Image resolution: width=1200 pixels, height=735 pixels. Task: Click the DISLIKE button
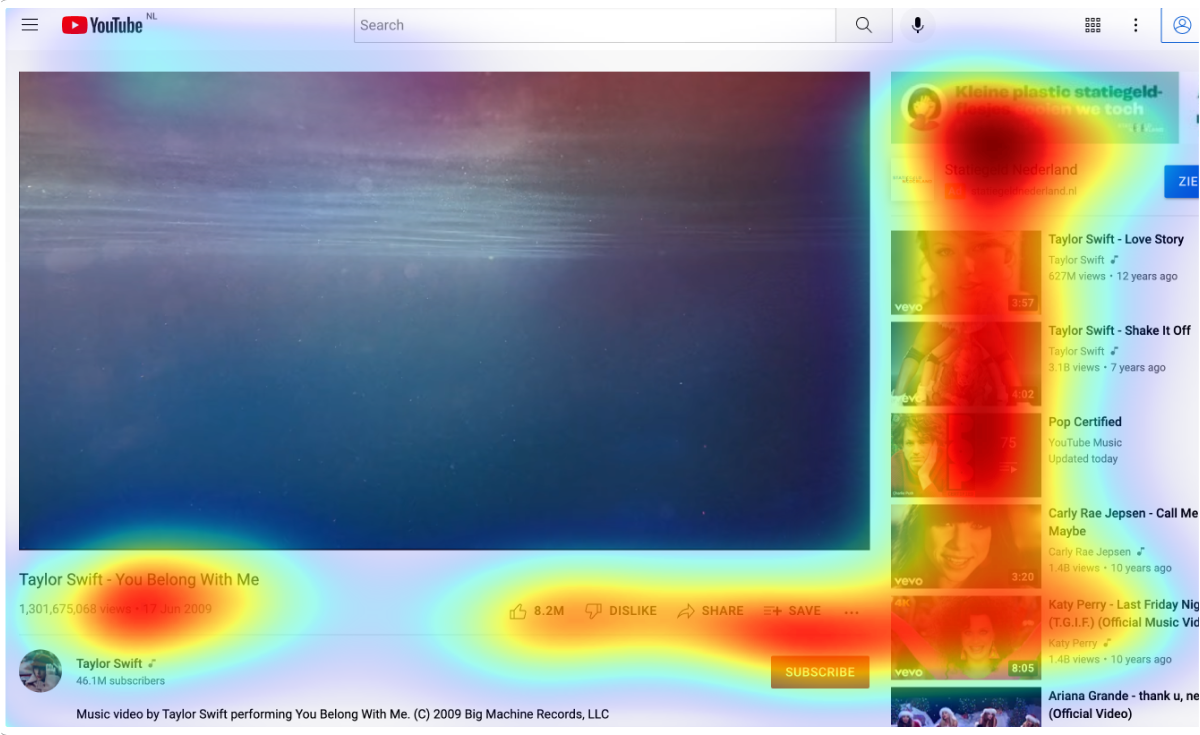pyautogui.click(x=621, y=610)
